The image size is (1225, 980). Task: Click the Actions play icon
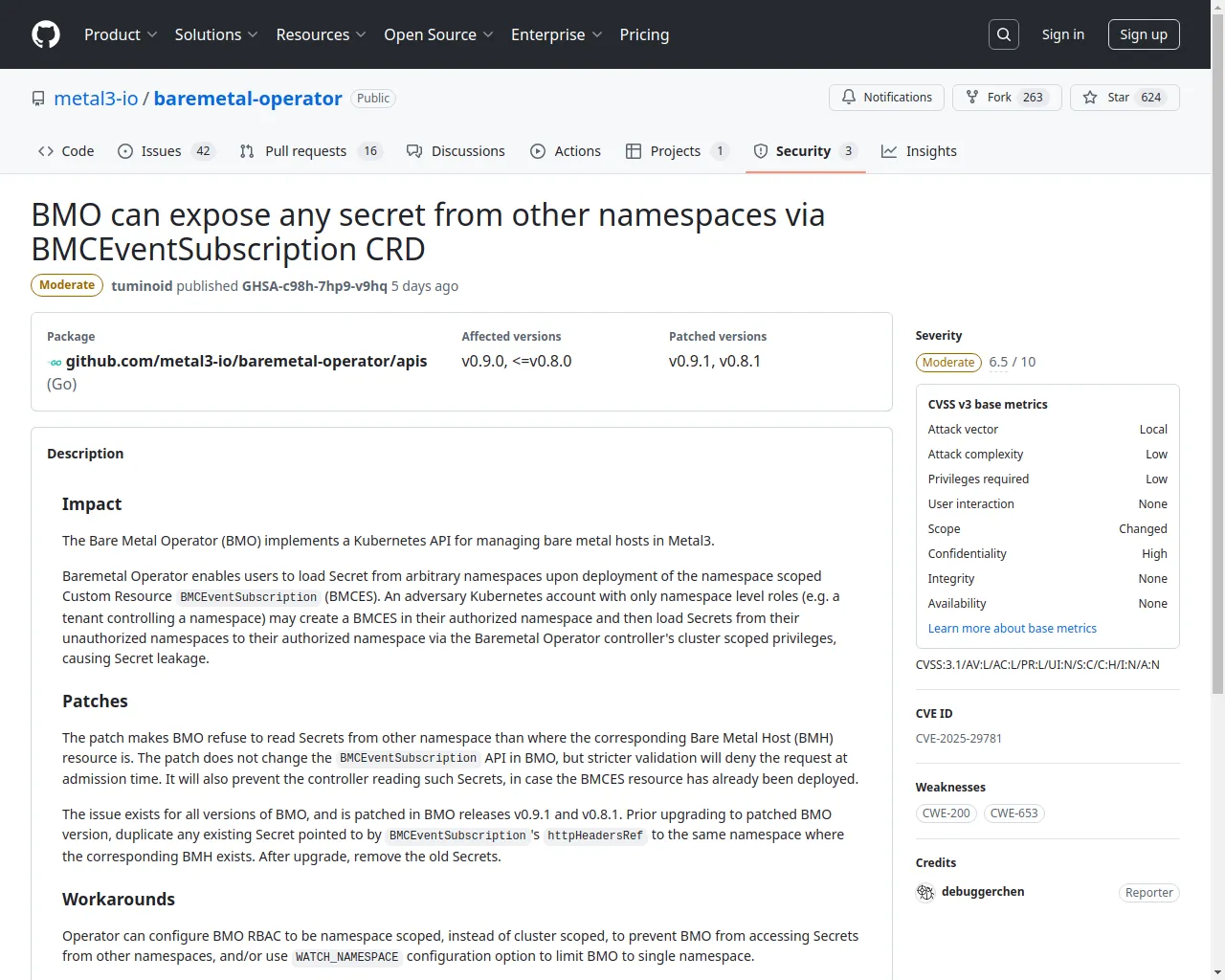[538, 151]
